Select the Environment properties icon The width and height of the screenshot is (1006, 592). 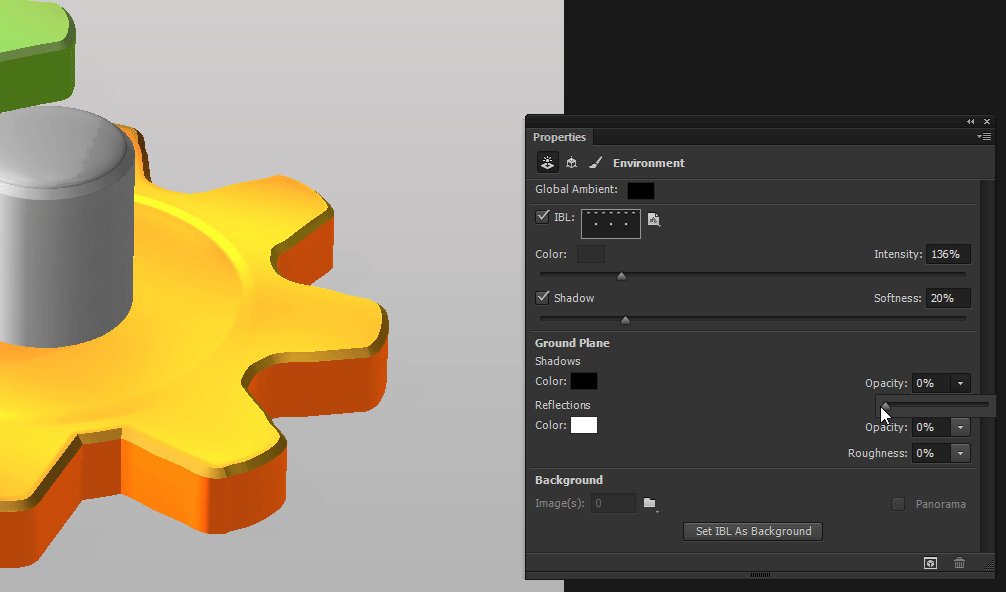point(547,163)
